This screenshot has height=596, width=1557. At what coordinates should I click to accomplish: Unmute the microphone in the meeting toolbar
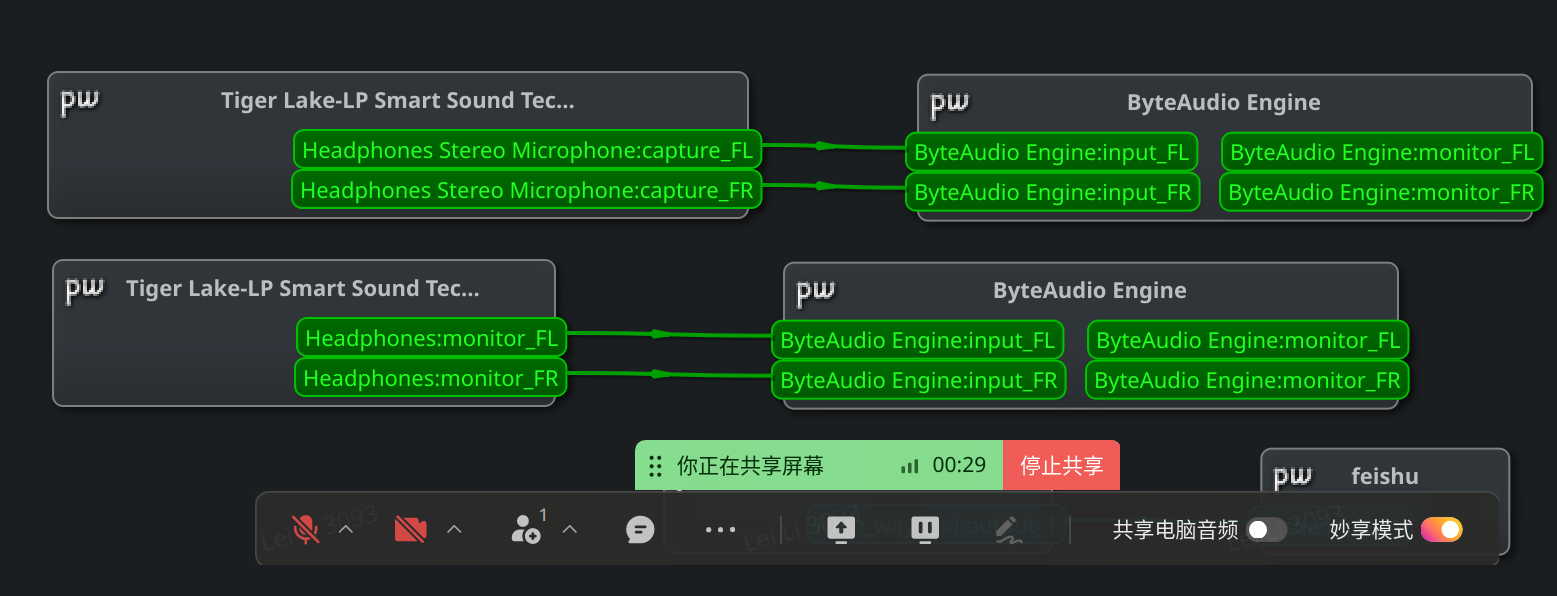(x=305, y=529)
